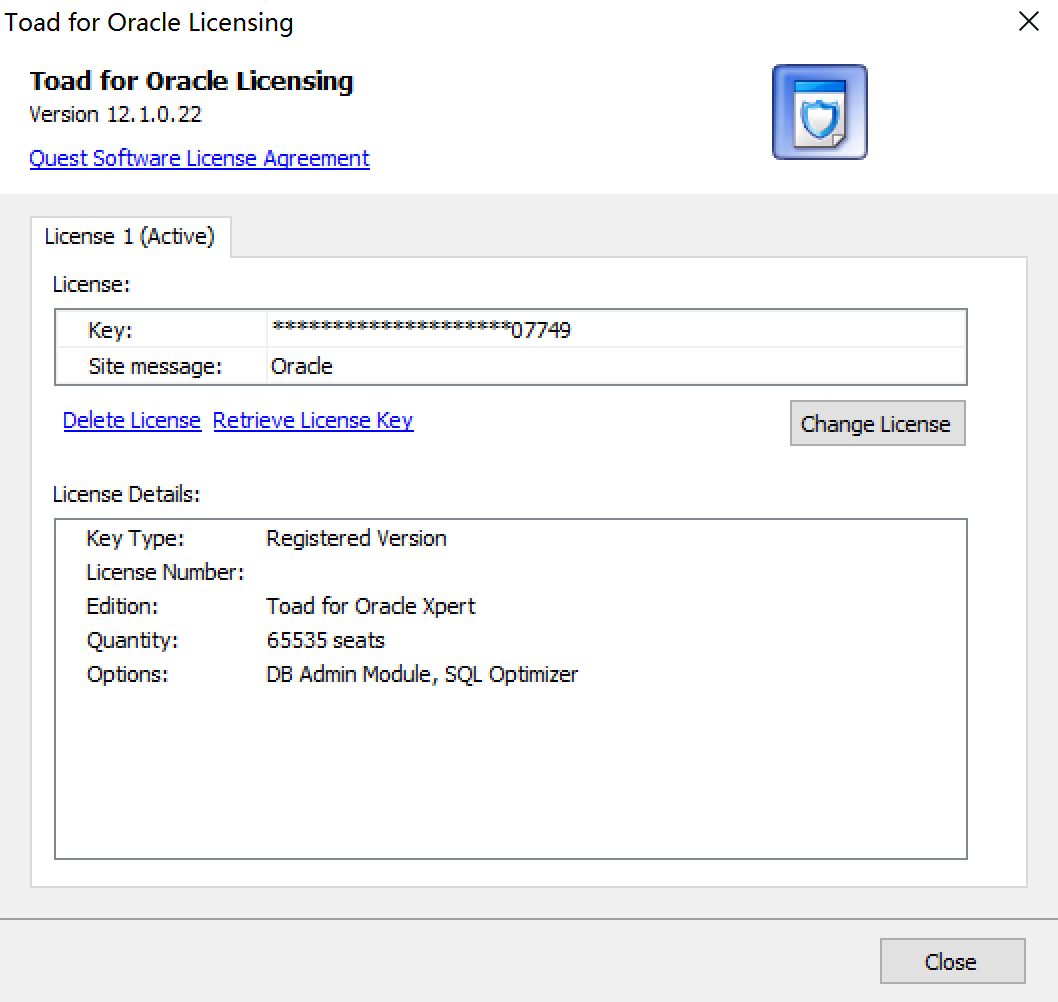Select the License 1 (Active) tab

pos(130,237)
